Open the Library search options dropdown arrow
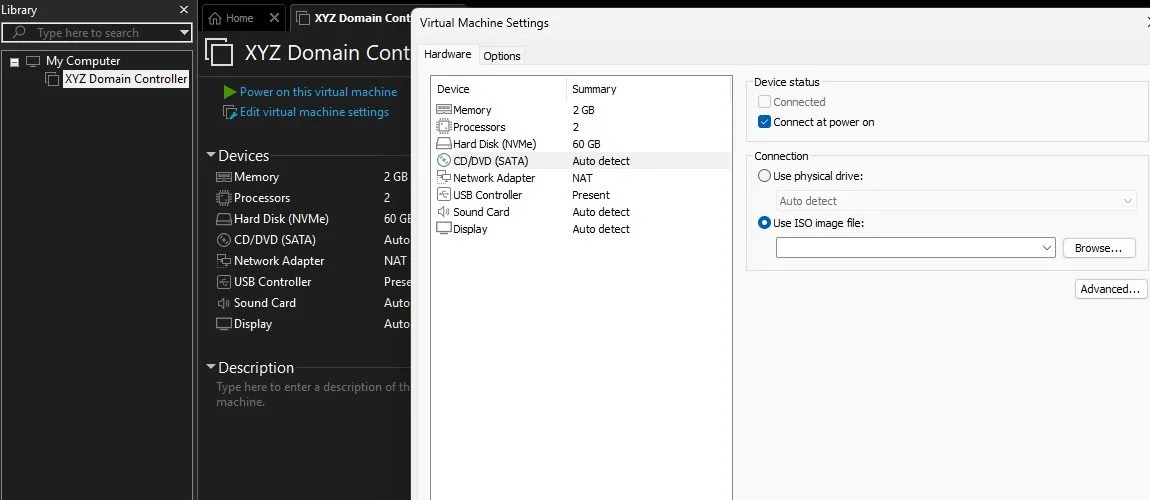The width and height of the screenshot is (1150, 500). click(x=184, y=33)
